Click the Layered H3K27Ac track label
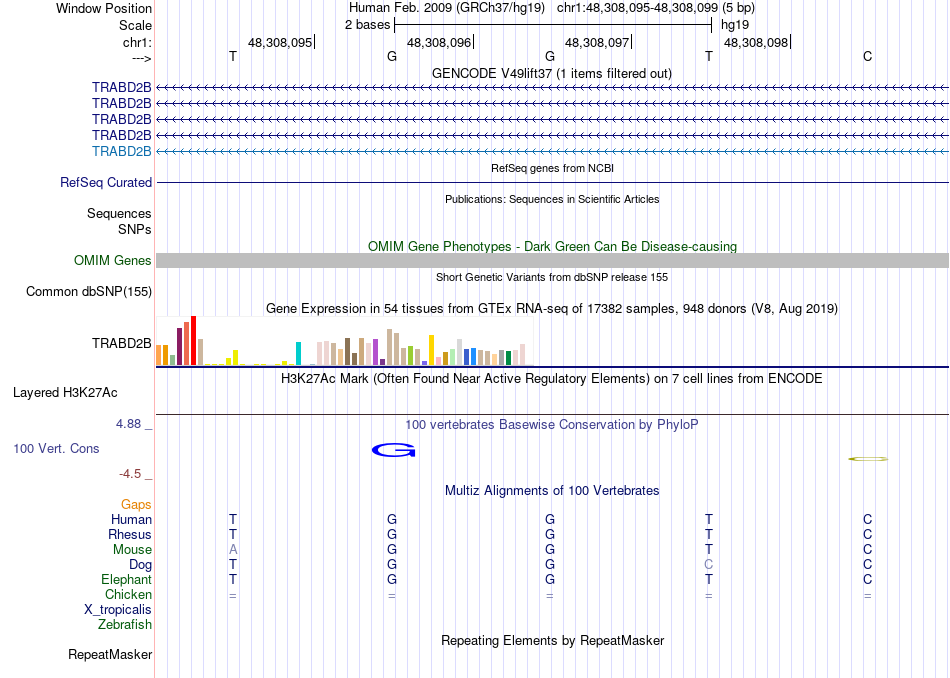The image size is (950, 678). (x=65, y=393)
